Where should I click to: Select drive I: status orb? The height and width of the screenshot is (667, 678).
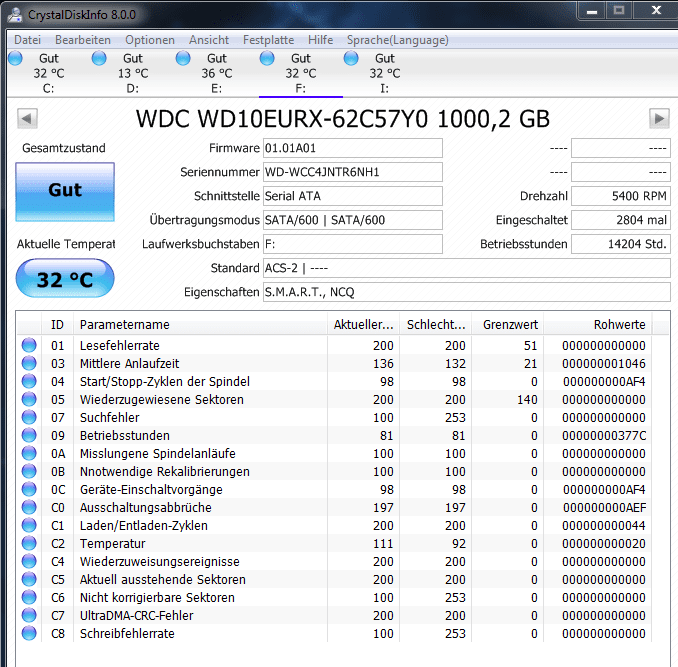[x=351, y=58]
